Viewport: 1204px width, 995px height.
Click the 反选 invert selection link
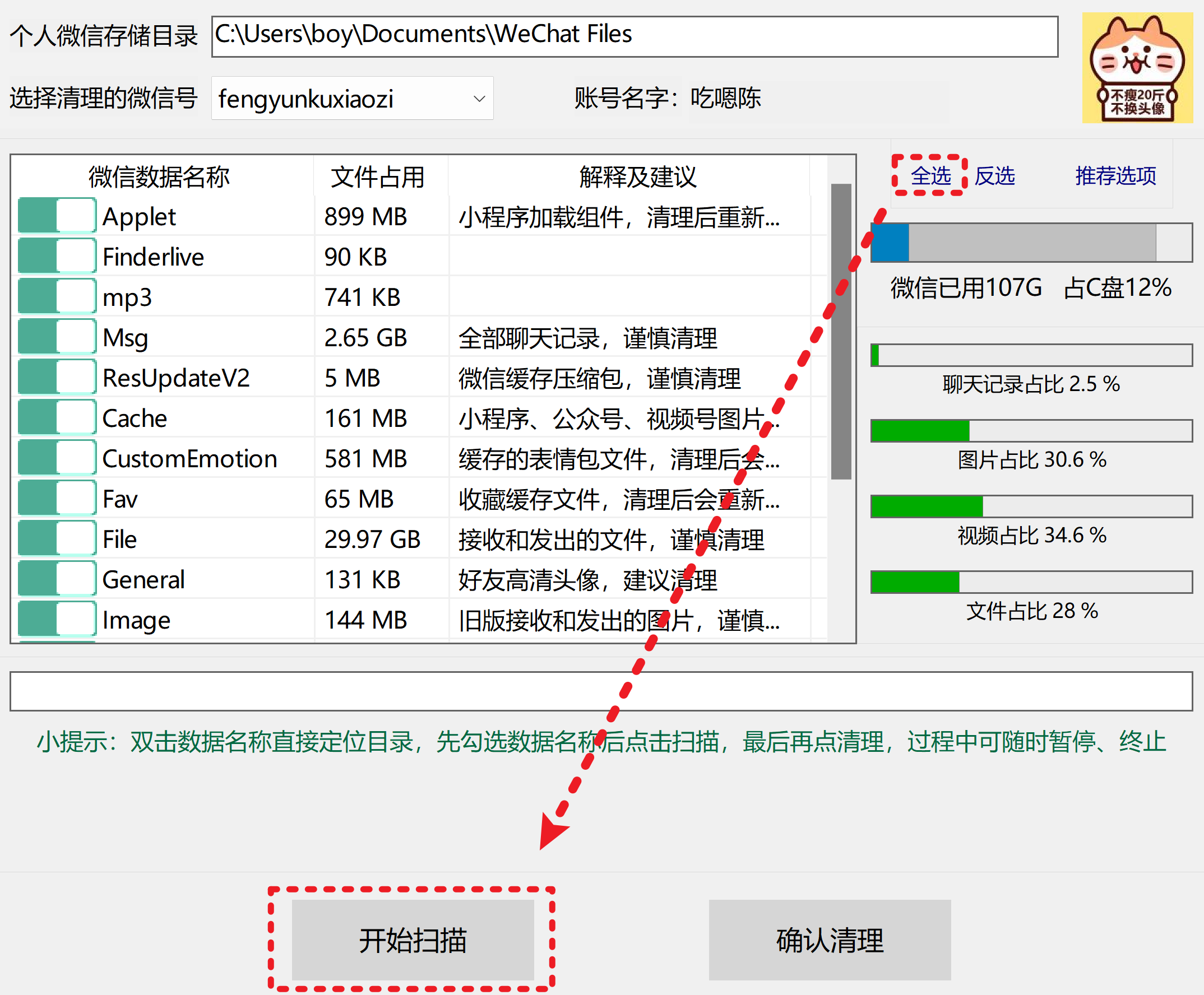[994, 175]
